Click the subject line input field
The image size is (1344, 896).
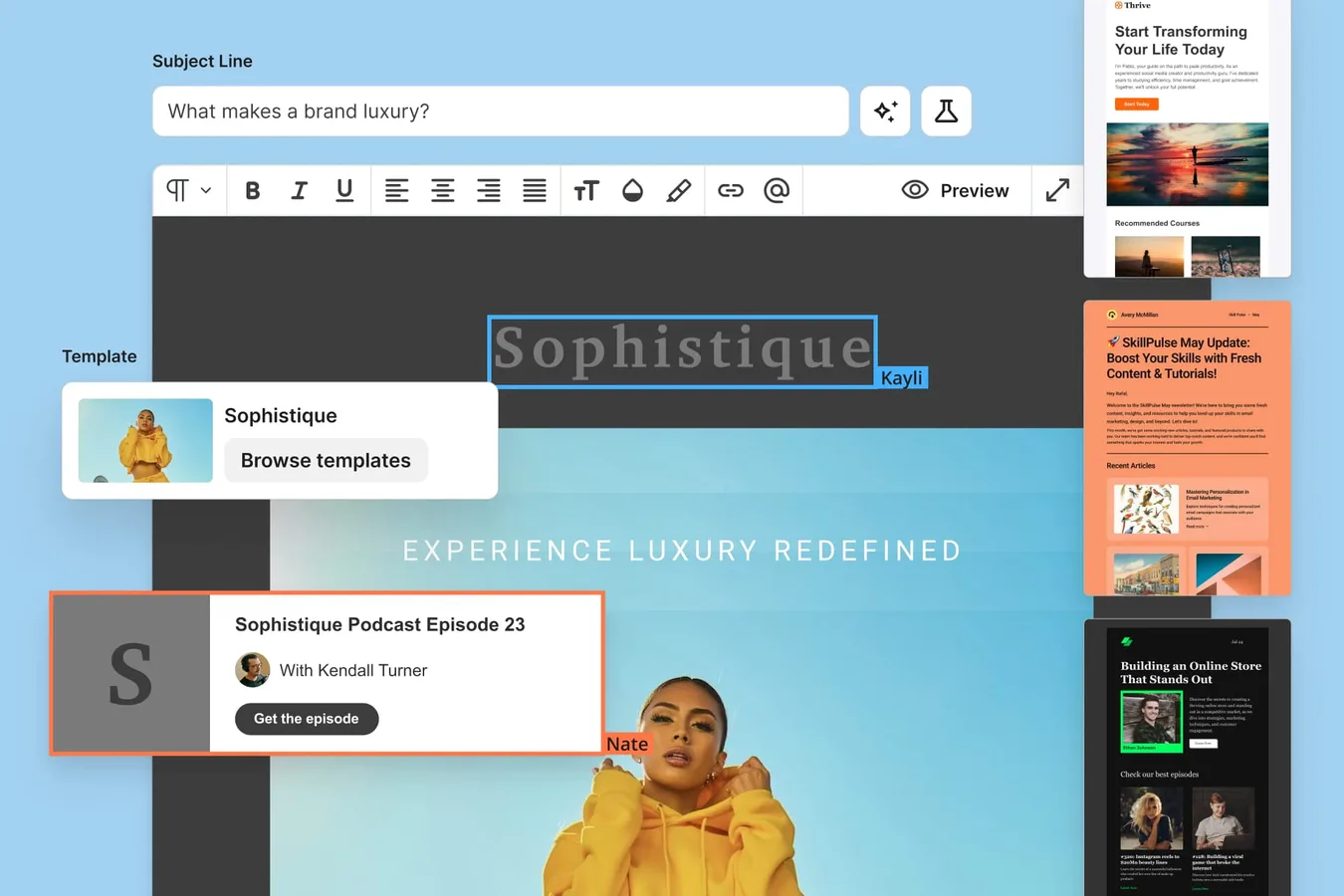click(x=498, y=111)
